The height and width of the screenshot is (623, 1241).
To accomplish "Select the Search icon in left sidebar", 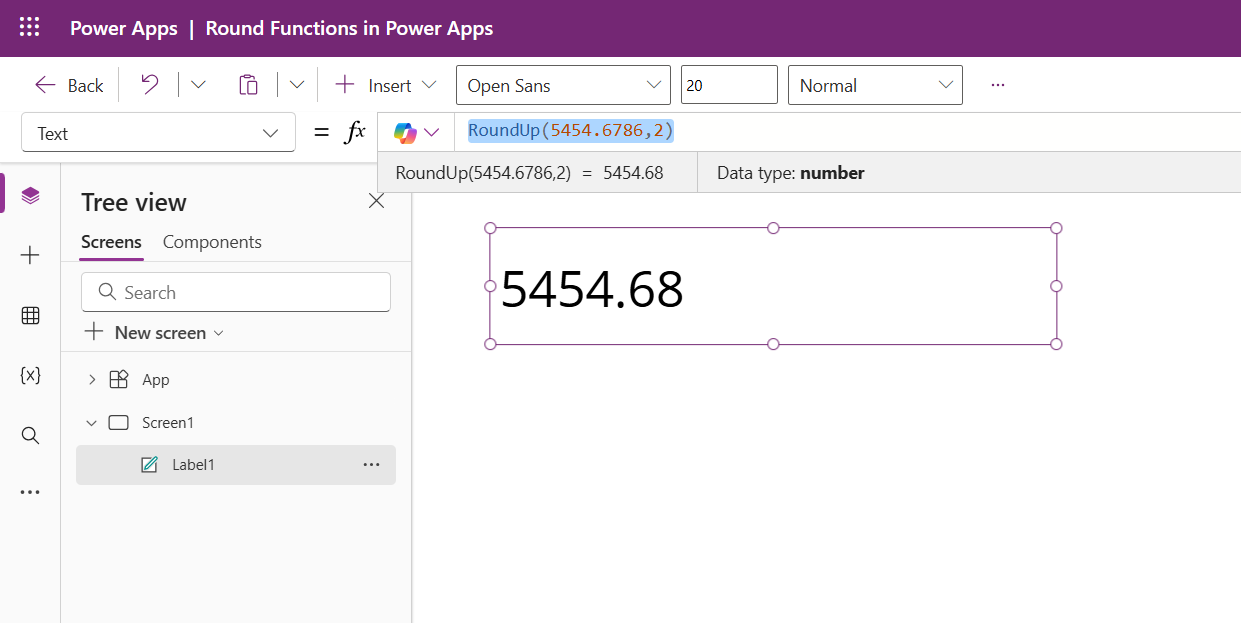I will tap(30, 435).
